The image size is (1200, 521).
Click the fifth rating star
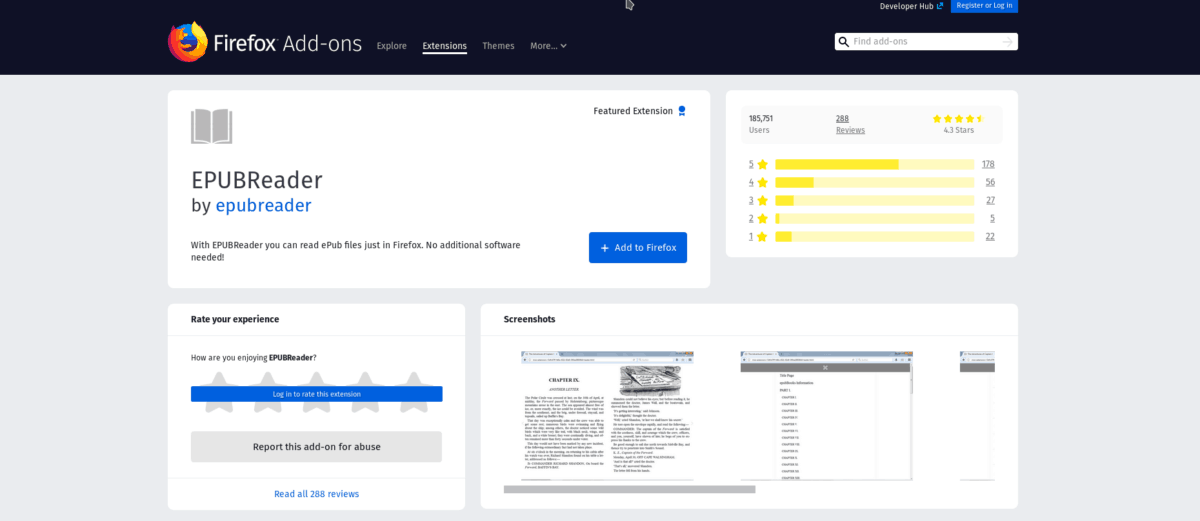(414, 382)
